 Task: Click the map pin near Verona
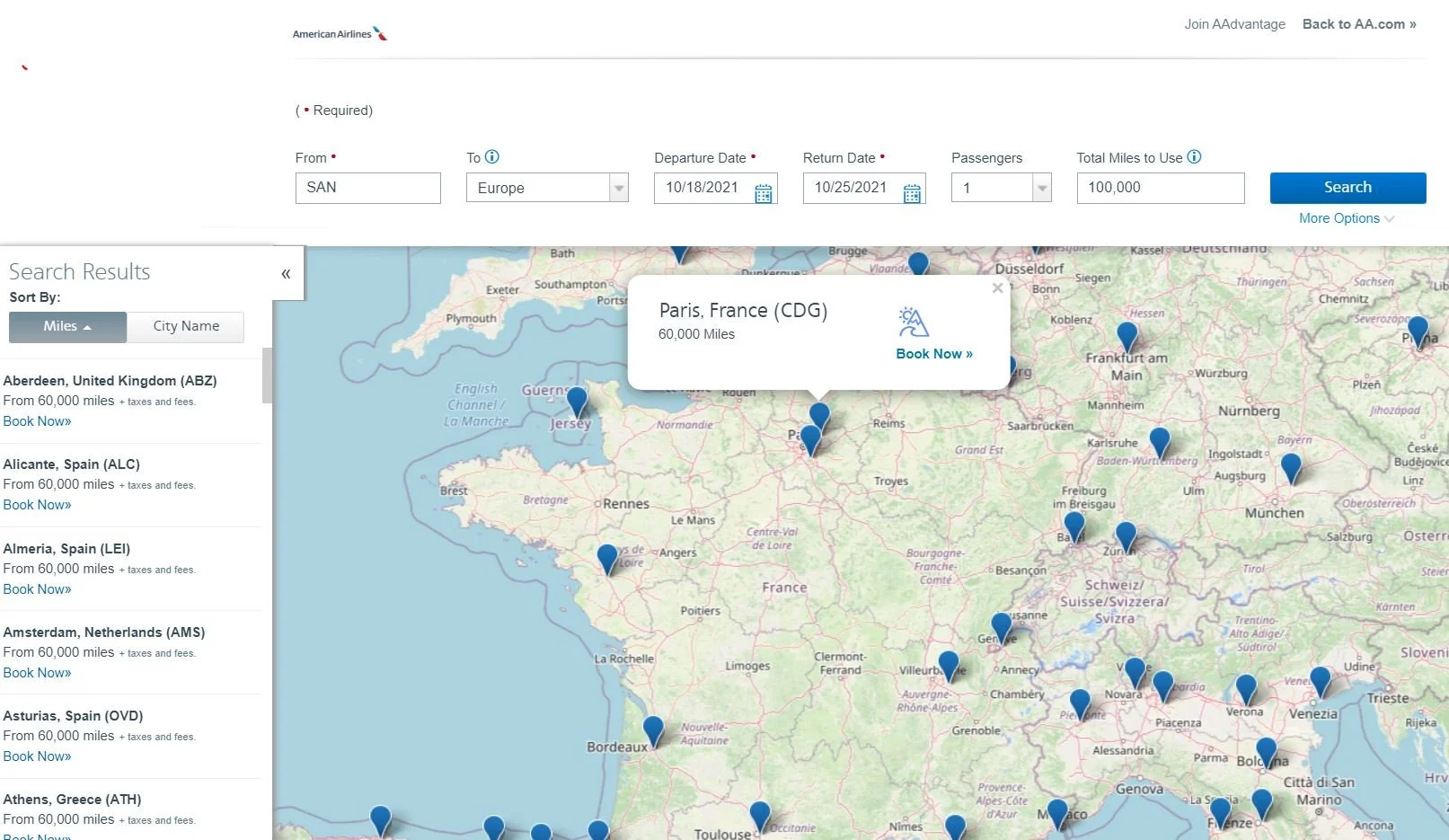point(1246,690)
